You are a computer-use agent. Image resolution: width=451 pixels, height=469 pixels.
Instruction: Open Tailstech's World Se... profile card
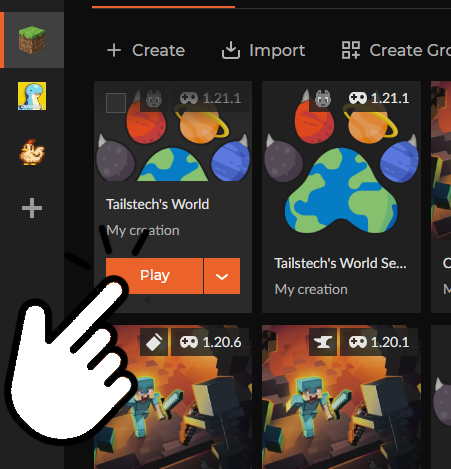[341, 197]
